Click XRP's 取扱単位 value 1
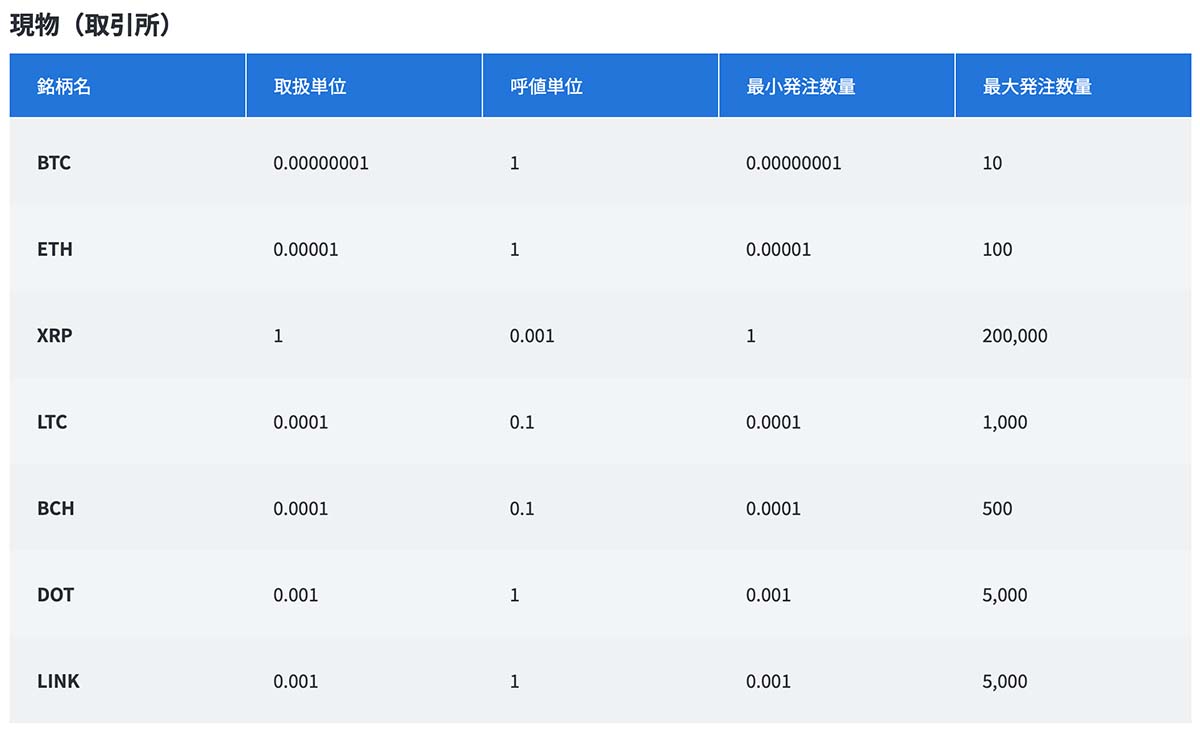 click(278, 336)
